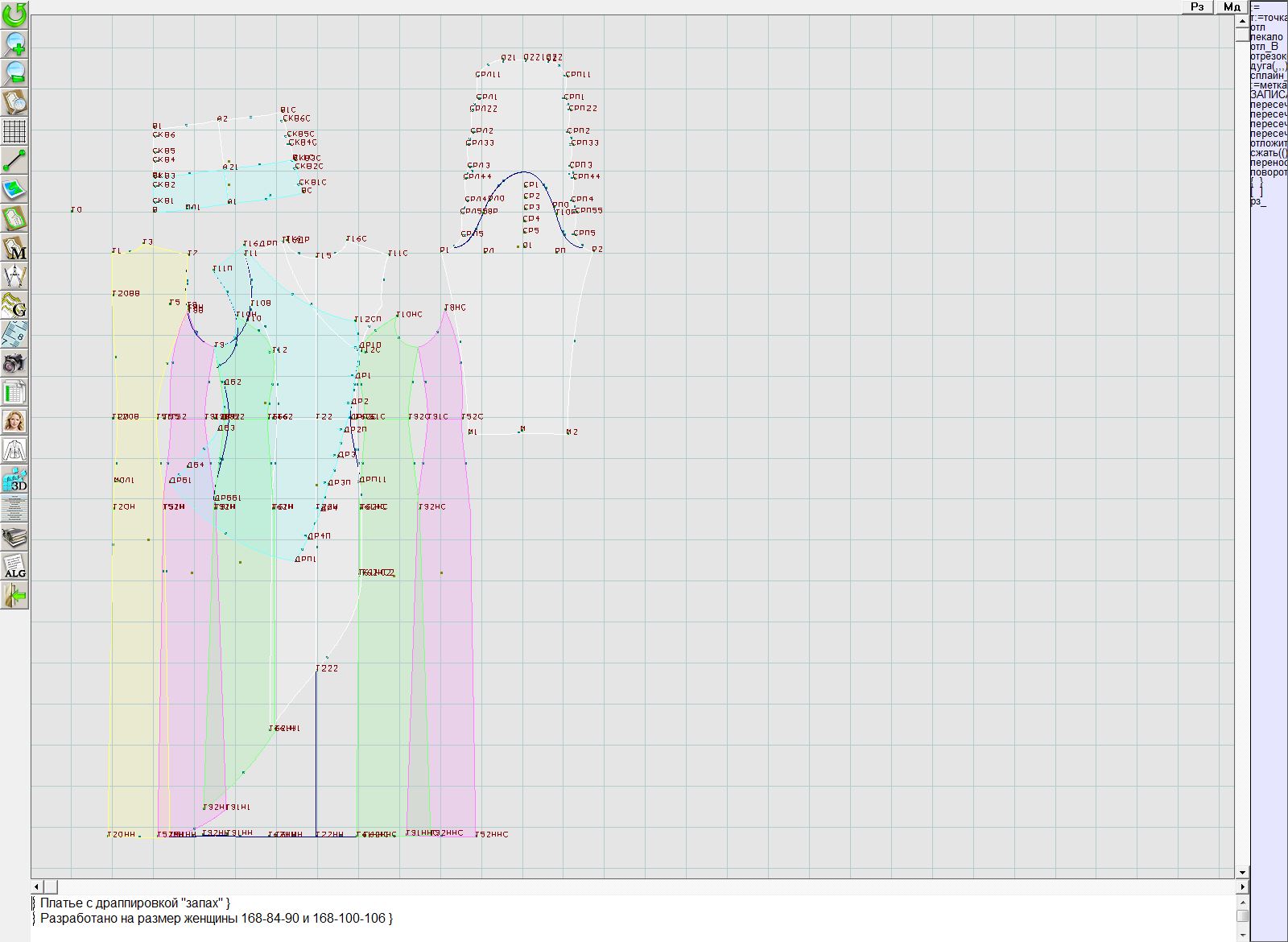This screenshot has height=942, width=1288.
Task: Toggle the grid display icon
Action: point(14,131)
